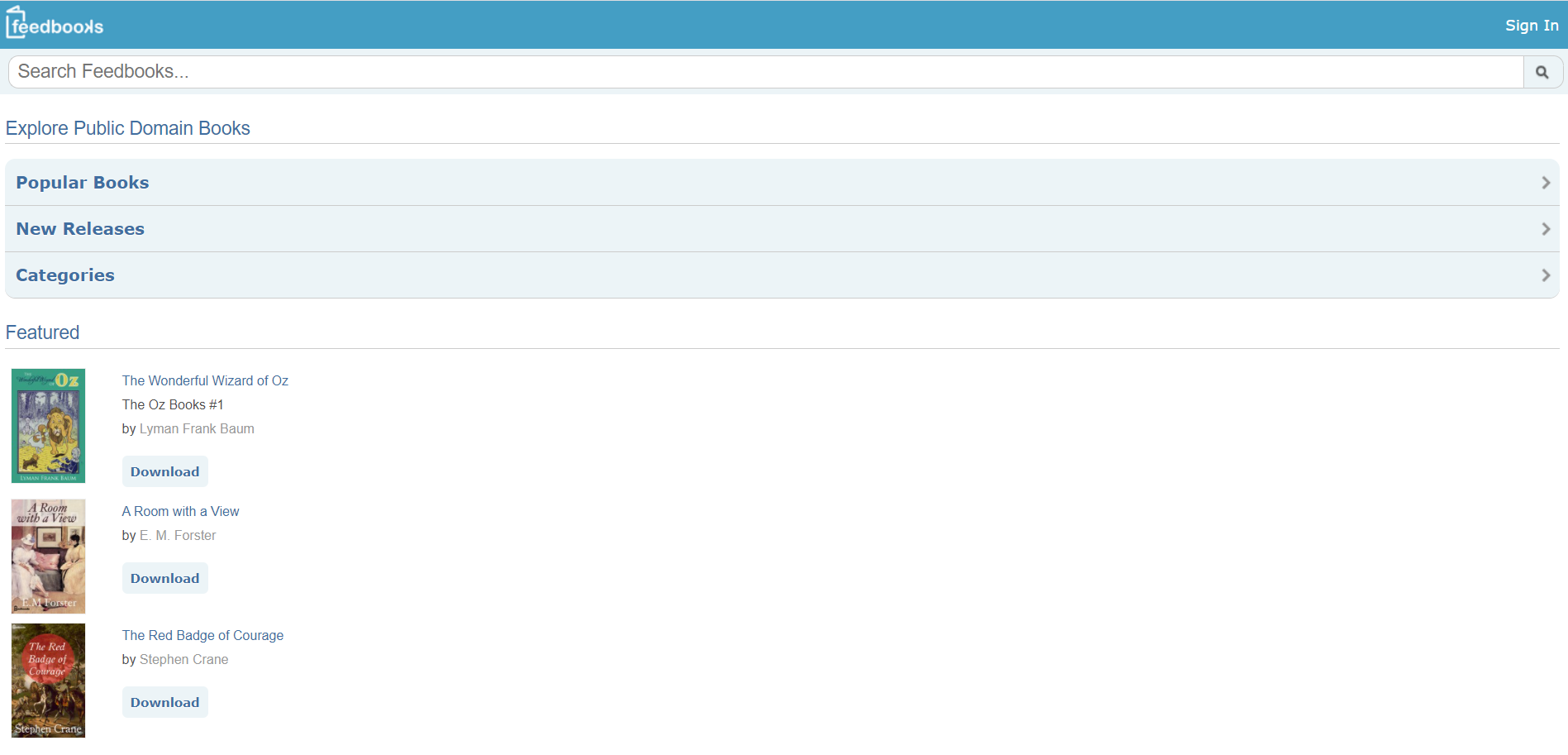Download A Room with a View

pos(164,578)
